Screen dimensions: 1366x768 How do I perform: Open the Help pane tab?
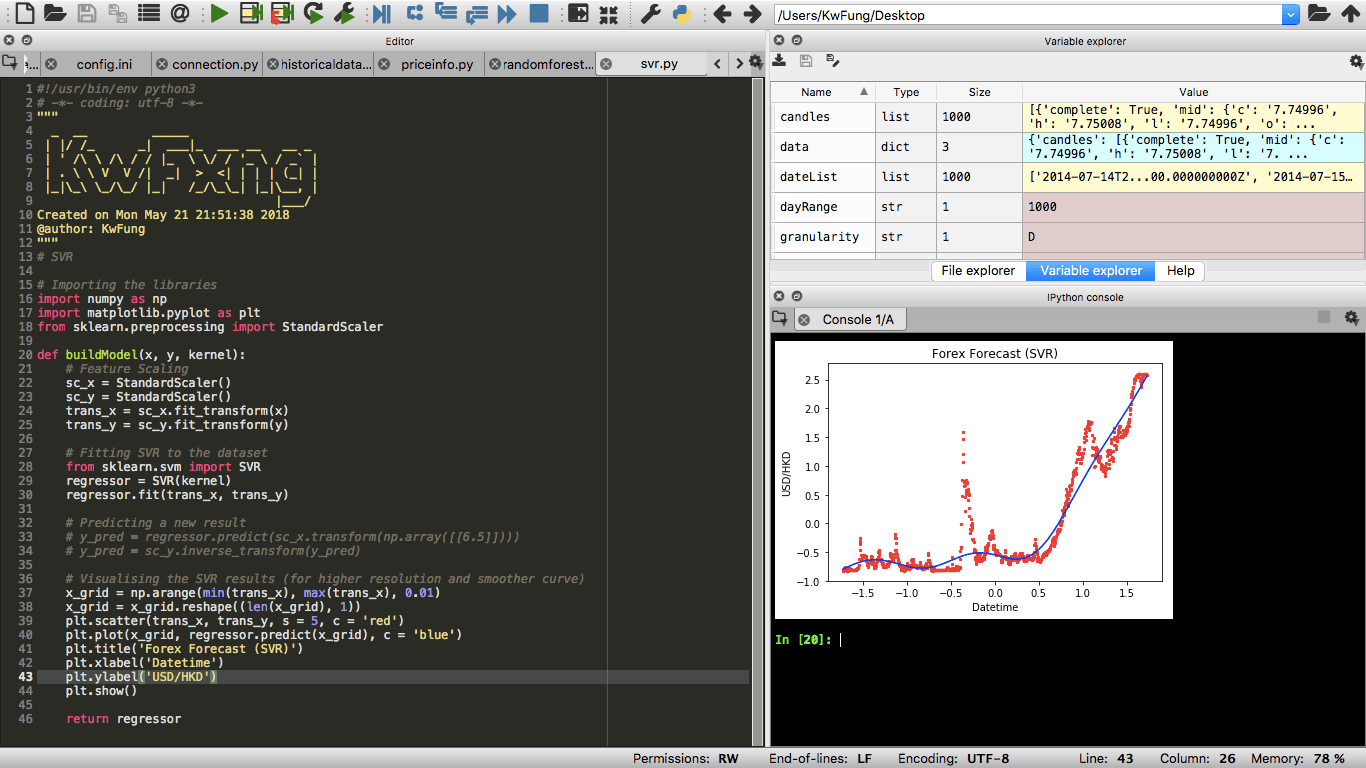[x=1180, y=271]
